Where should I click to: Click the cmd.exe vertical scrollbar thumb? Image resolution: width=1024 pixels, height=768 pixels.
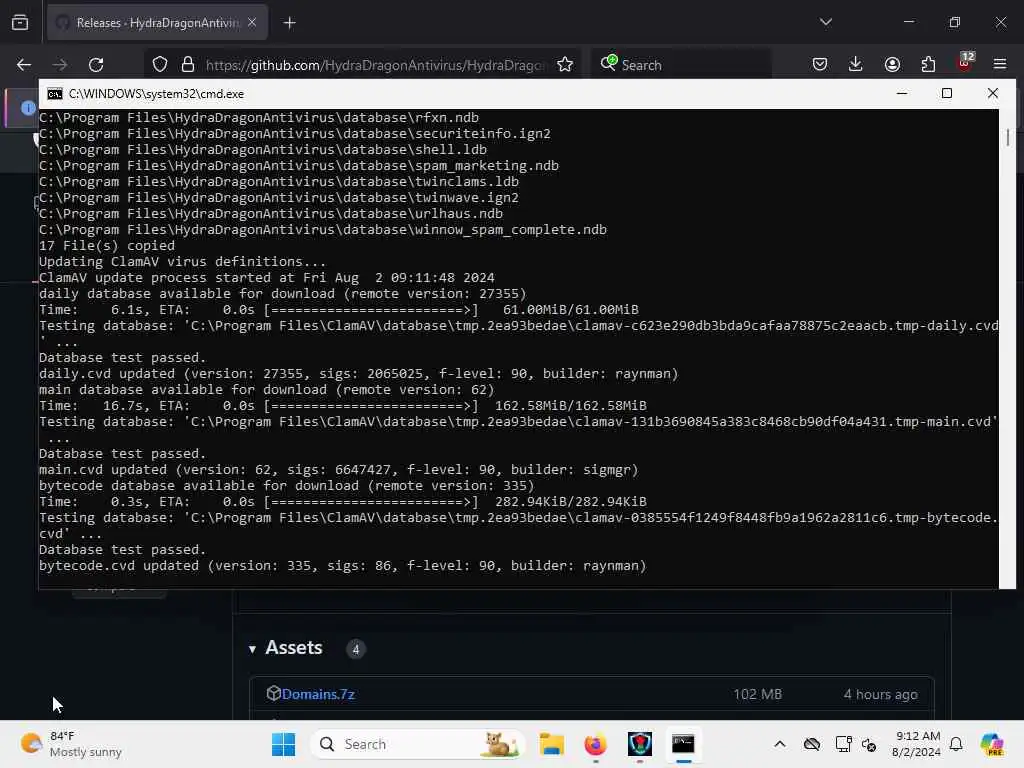(x=1008, y=137)
